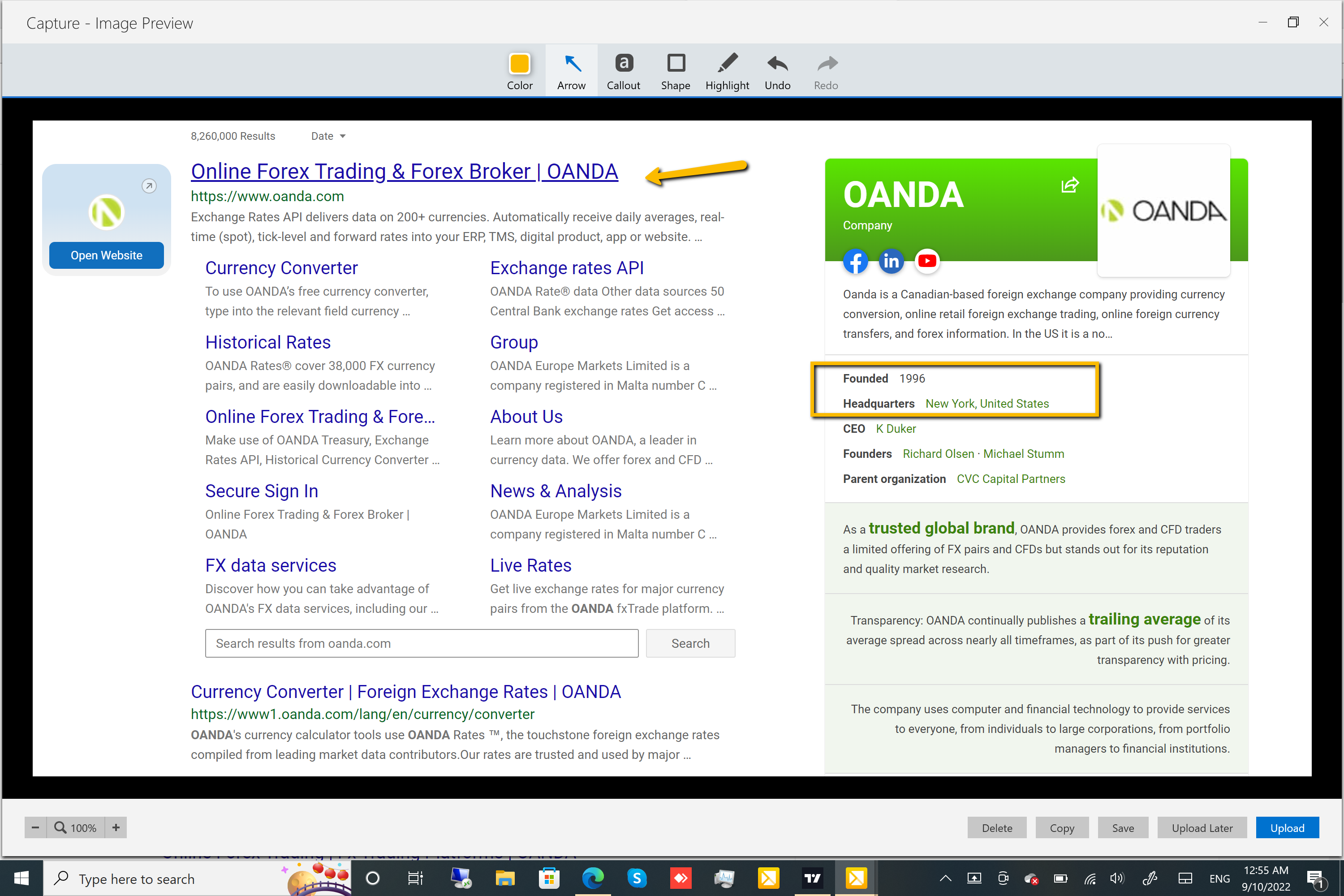Show hidden system tray icons
The height and width of the screenshot is (896, 1344).
coord(945,878)
